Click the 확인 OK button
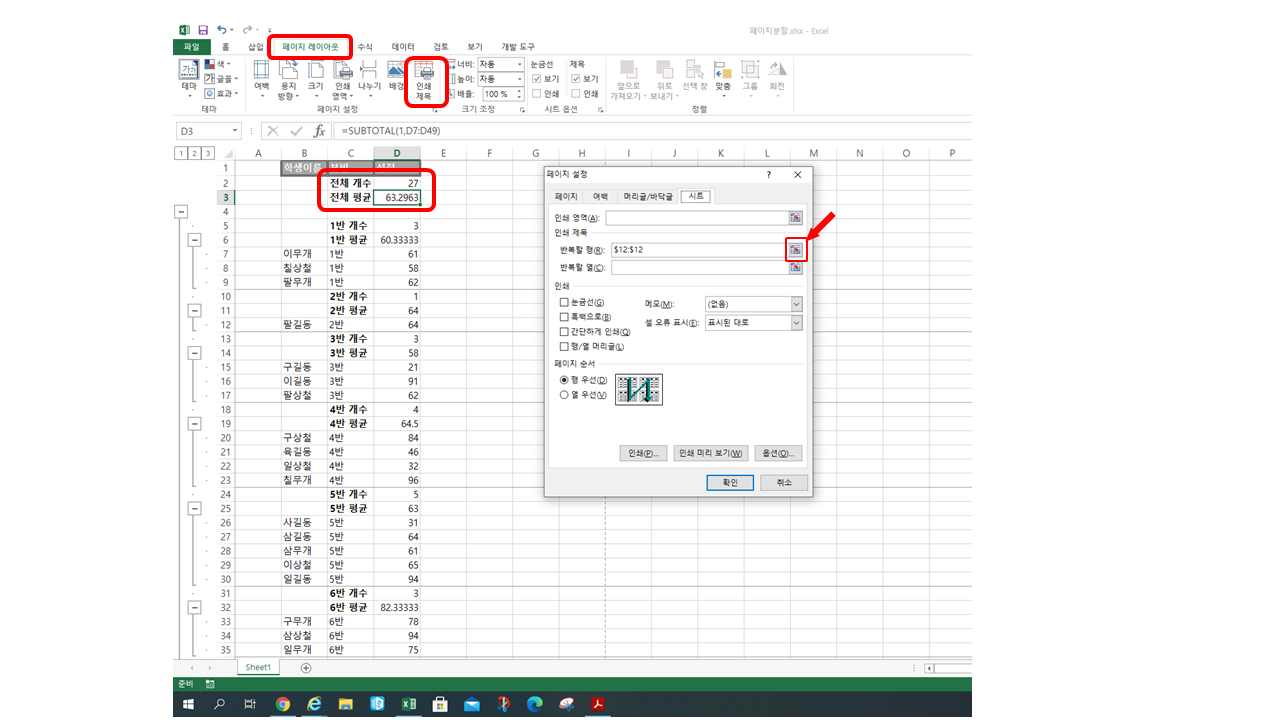The image size is (1280, 720). click(x=729, y=482)
